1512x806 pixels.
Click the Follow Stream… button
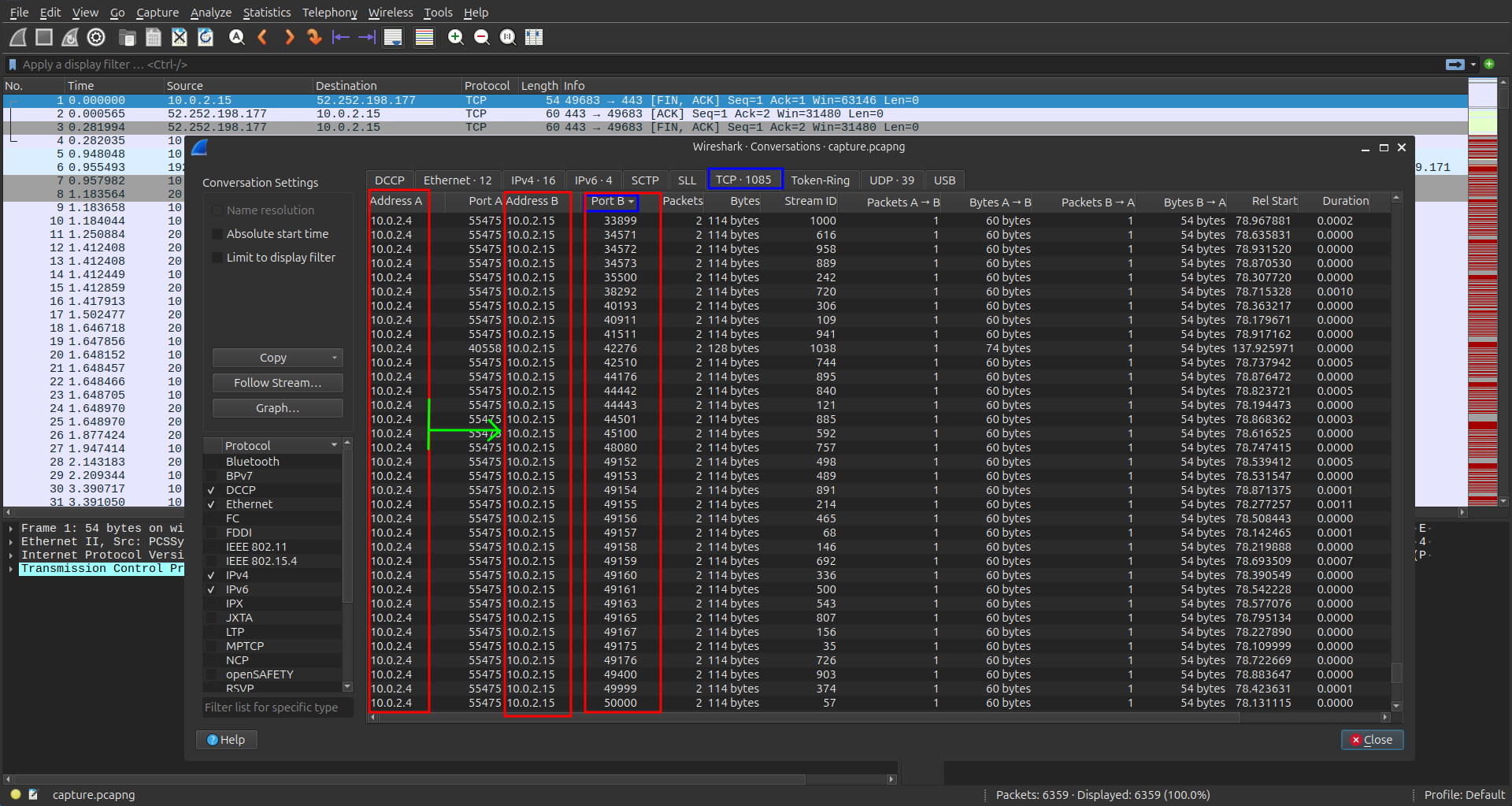pyautogui.click(x=277, y=383)
